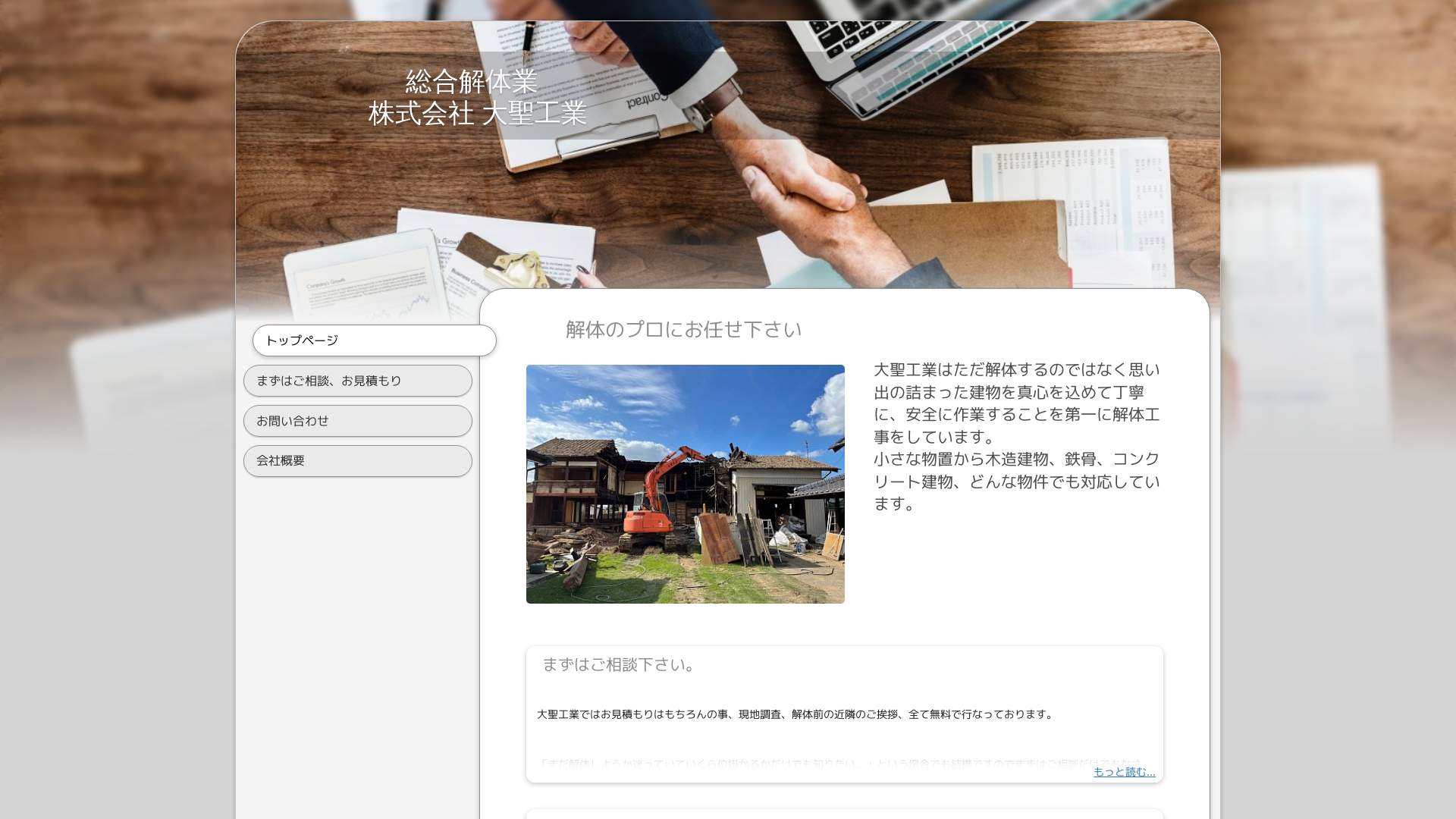Open the estimate request page from the sidebar

pos(357,381)
